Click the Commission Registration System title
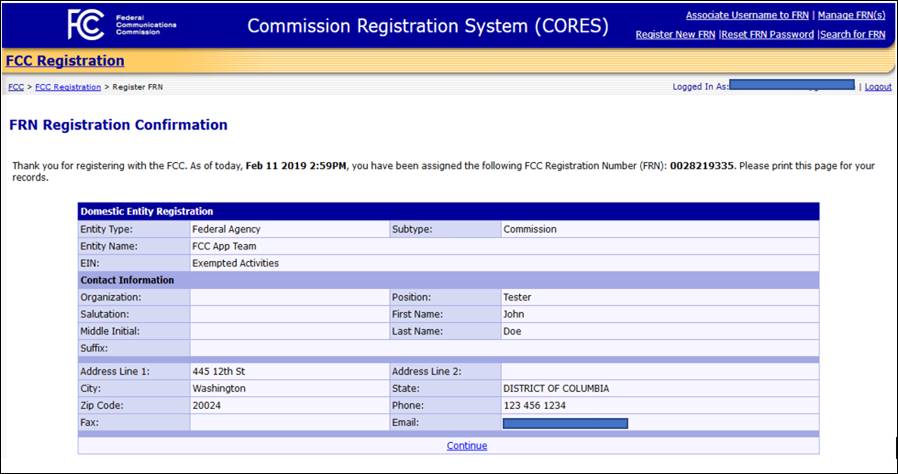The image size is (898, 474). point(428,26)
